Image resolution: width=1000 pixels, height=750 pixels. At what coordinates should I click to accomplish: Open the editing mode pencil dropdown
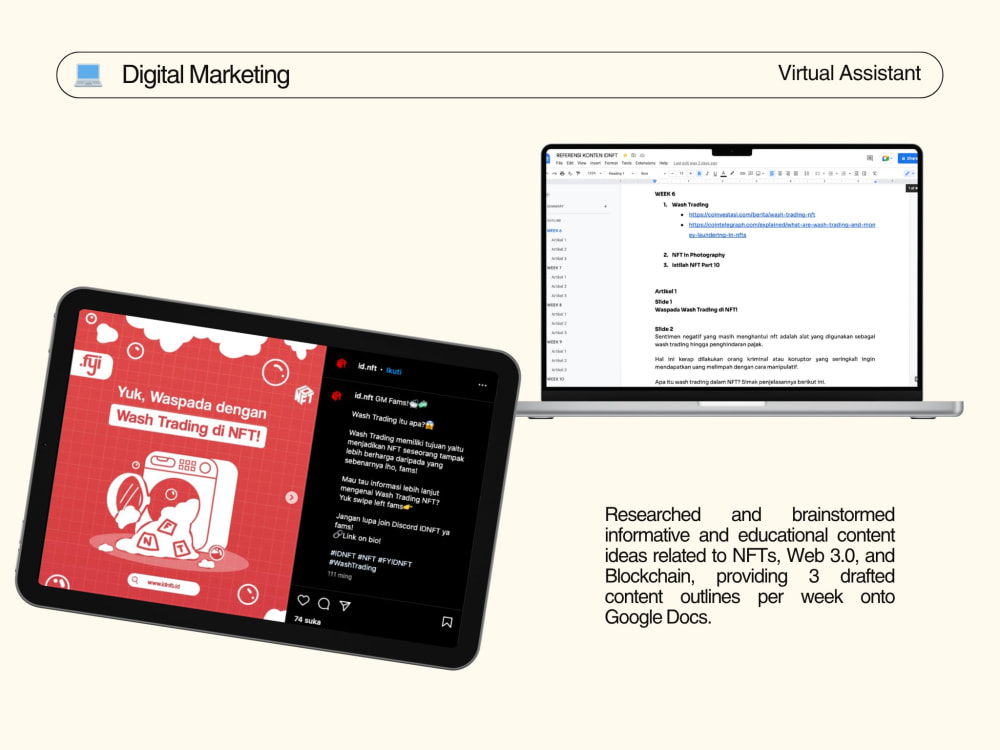909,173
